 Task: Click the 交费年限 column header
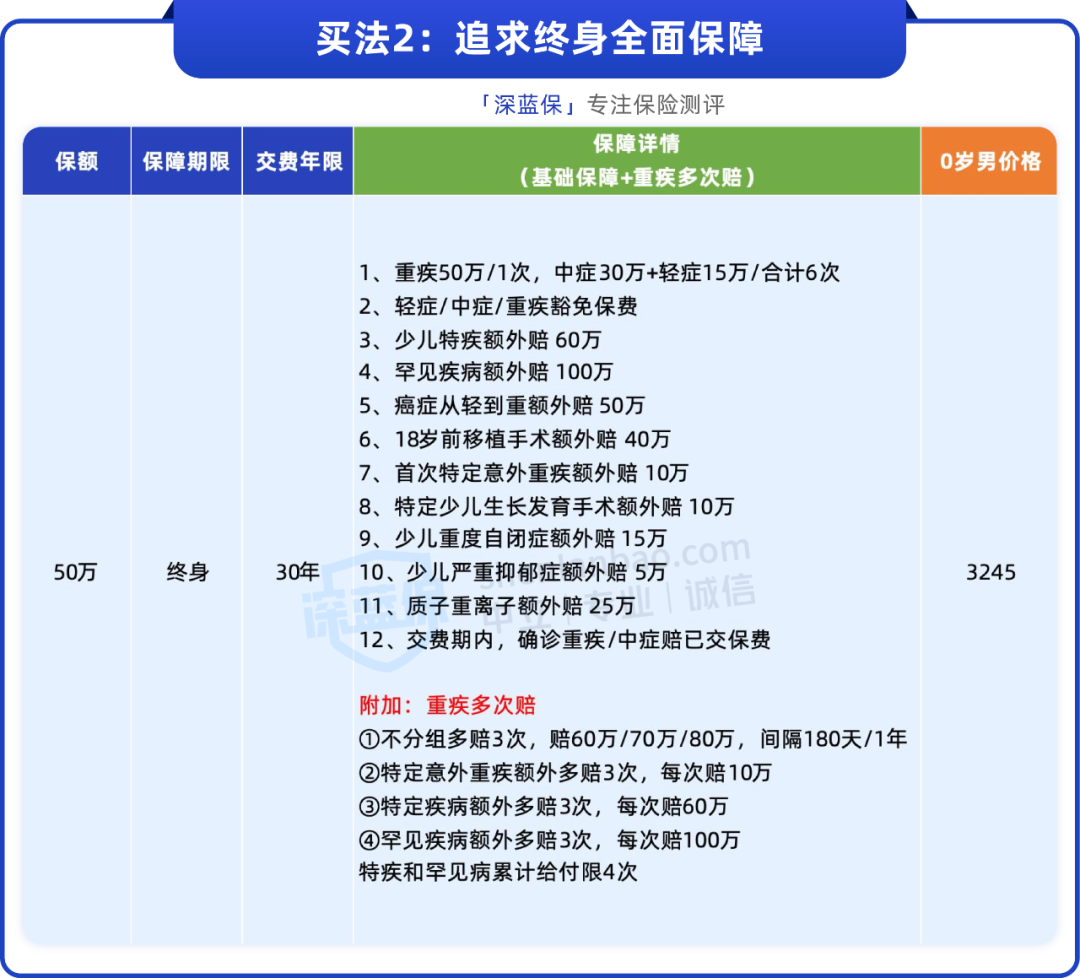tap(298, 158)
